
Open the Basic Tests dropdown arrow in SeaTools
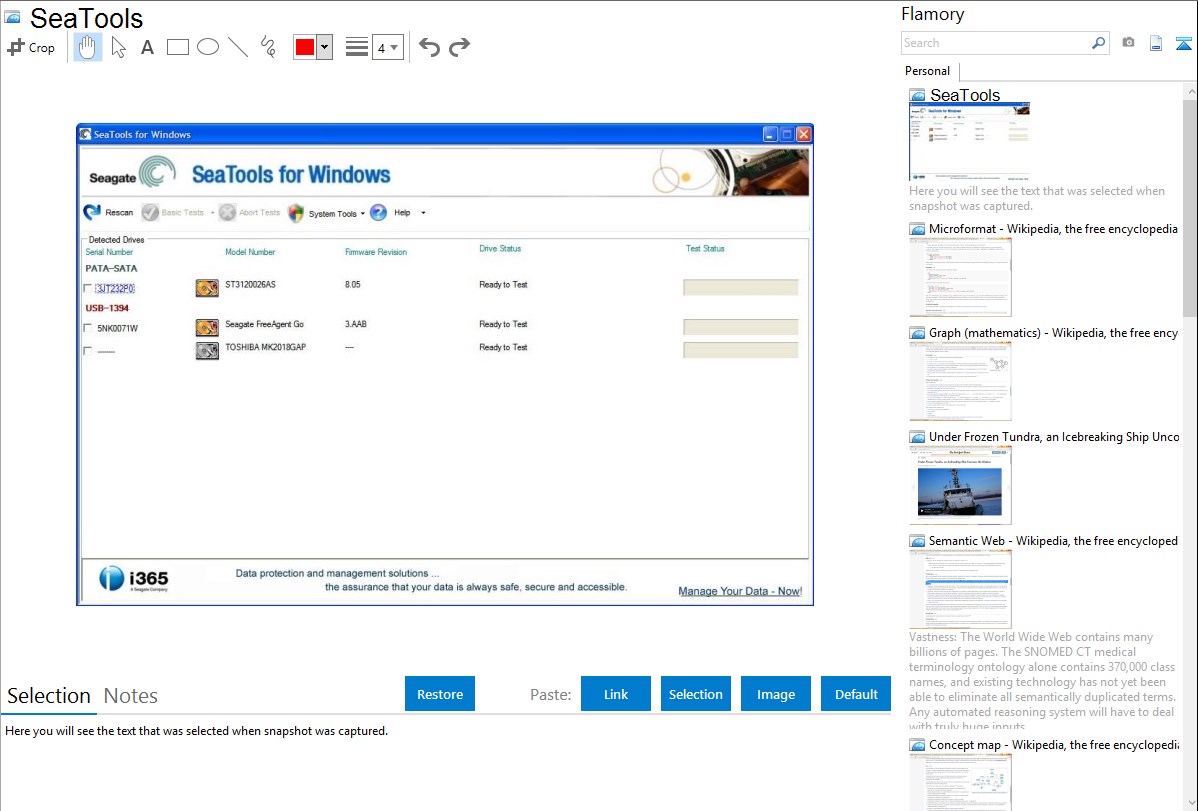tap(212, 212)
